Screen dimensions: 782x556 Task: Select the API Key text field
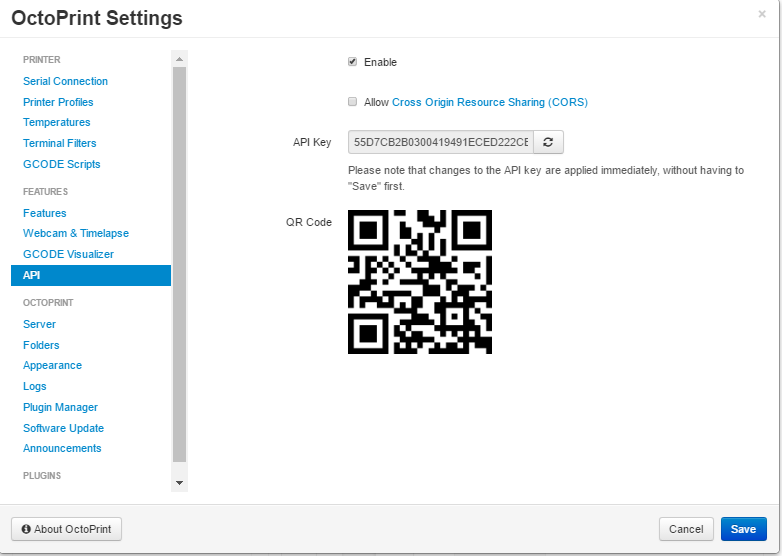[x=441, y=142]
